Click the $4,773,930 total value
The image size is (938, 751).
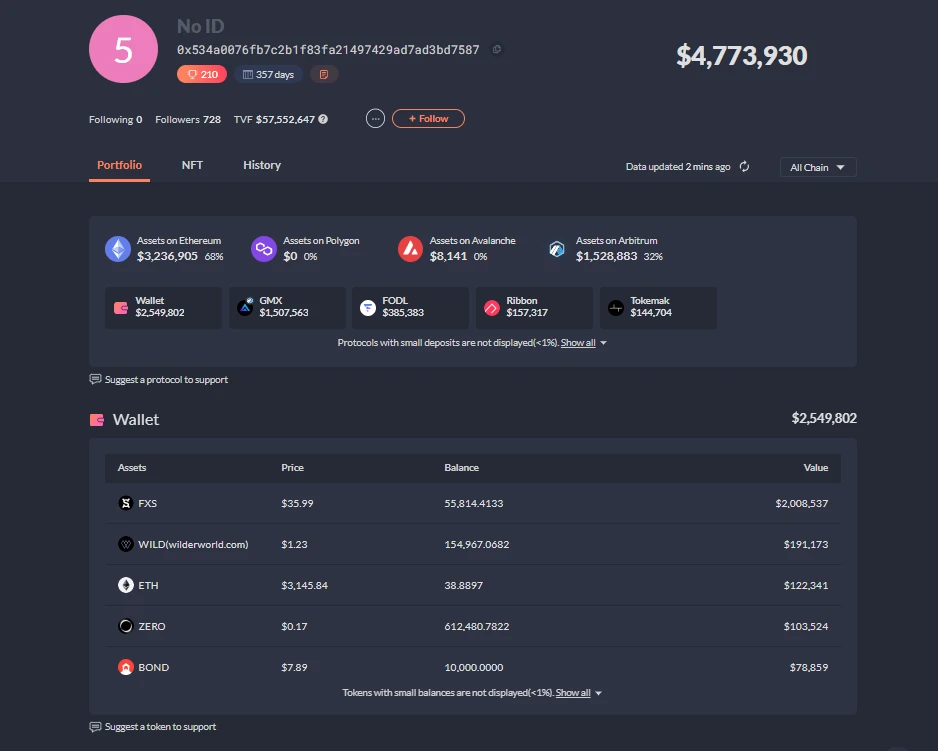coord(742,56)
